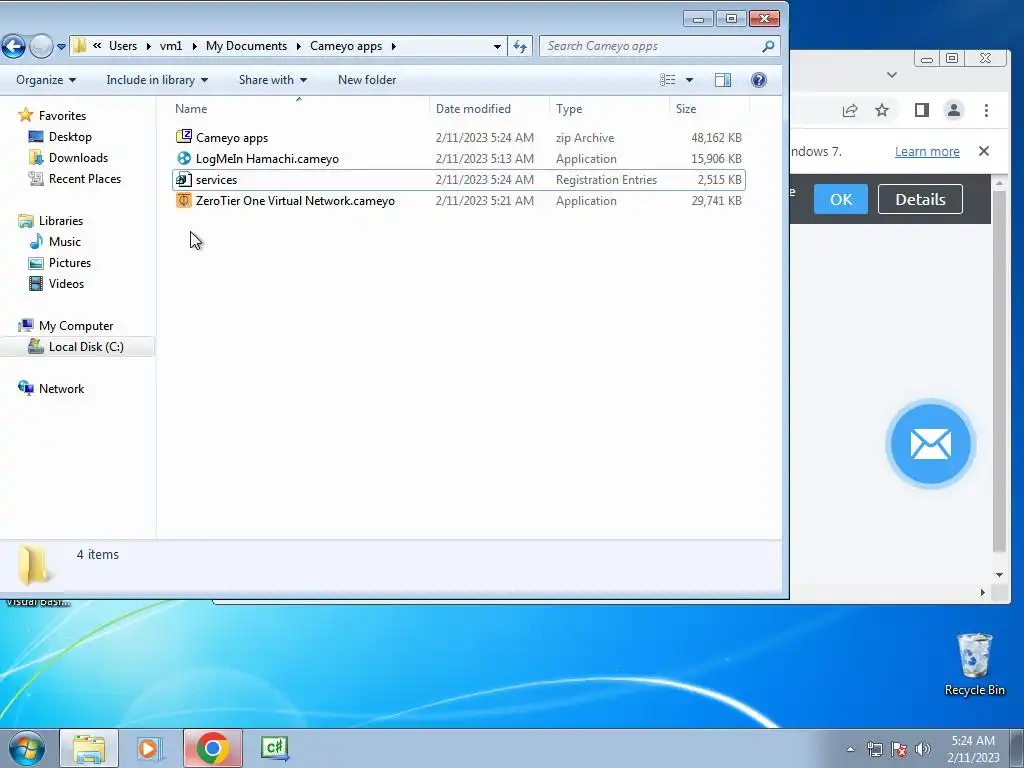Select the LogMeIn Hamachi.cameyo file icon
This screenshot has width=1024, height=768.
184,158
